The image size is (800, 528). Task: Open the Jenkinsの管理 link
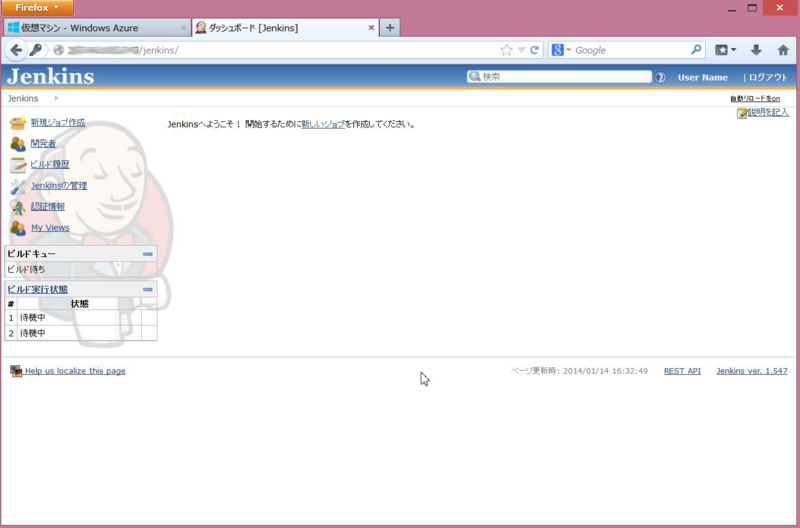[59, 186]
